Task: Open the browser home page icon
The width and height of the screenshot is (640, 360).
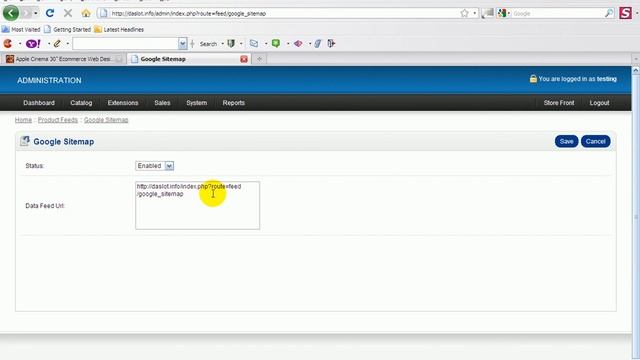Action: pyautogui.click(x=86, y=13)
